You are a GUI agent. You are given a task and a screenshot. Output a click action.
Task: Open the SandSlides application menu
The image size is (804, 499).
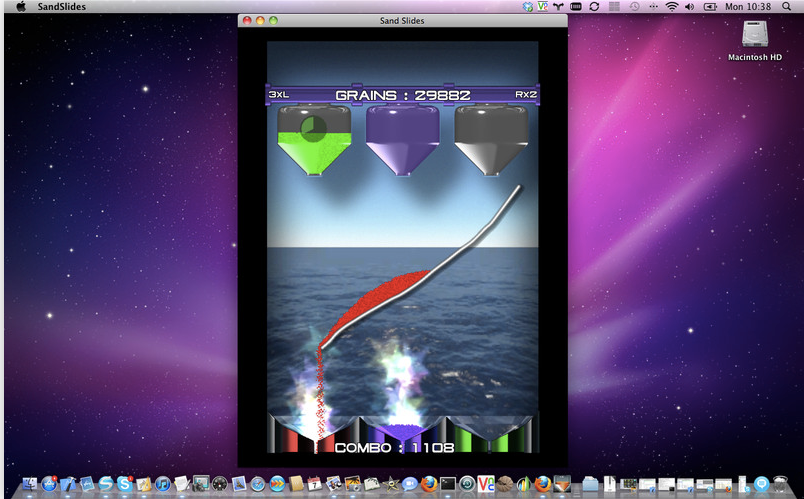(54, 7)
